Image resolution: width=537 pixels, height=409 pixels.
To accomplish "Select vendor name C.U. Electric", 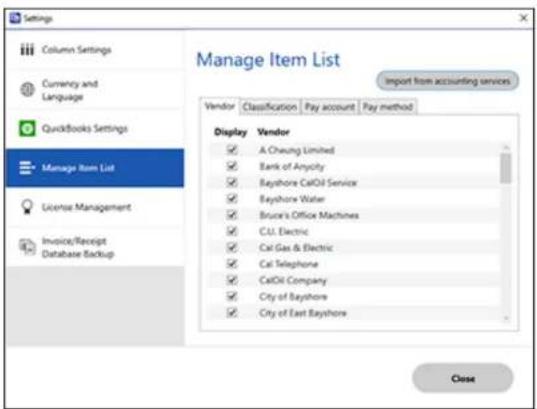I will click(x=284, y=232).
